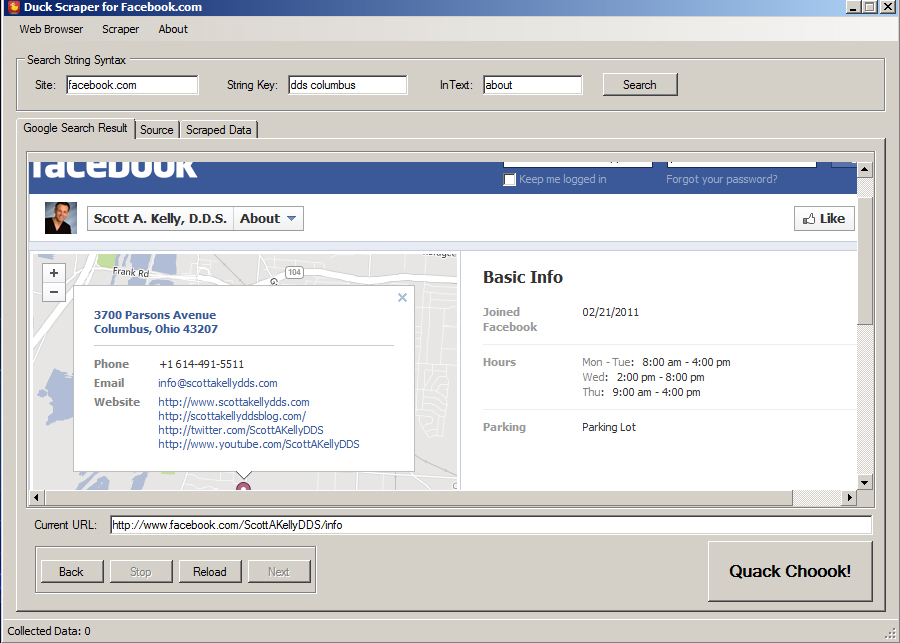
Task: Click the Search button
Action: click(x=640, y=85)
